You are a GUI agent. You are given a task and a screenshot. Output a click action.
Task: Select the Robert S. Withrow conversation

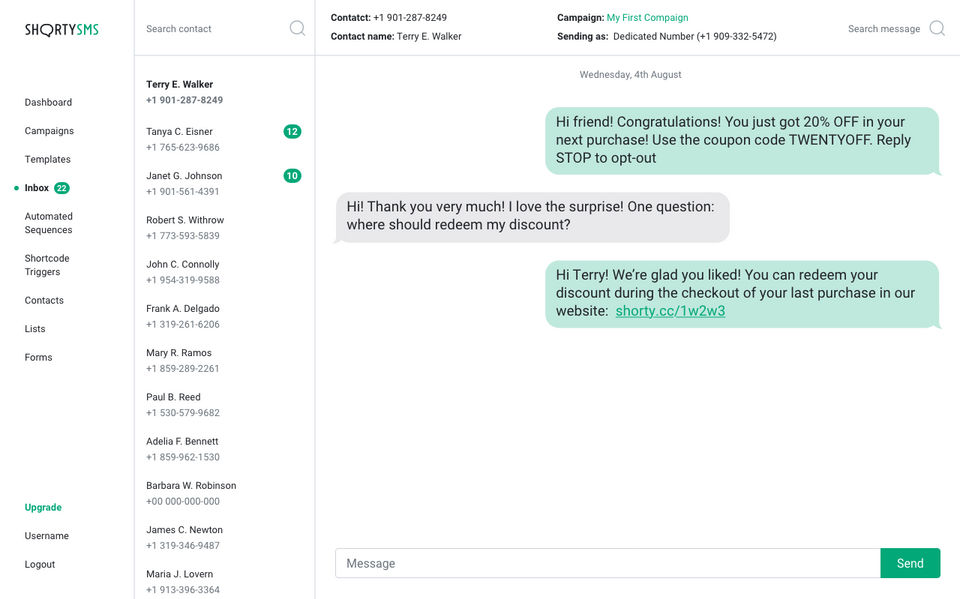coord(185,228)
